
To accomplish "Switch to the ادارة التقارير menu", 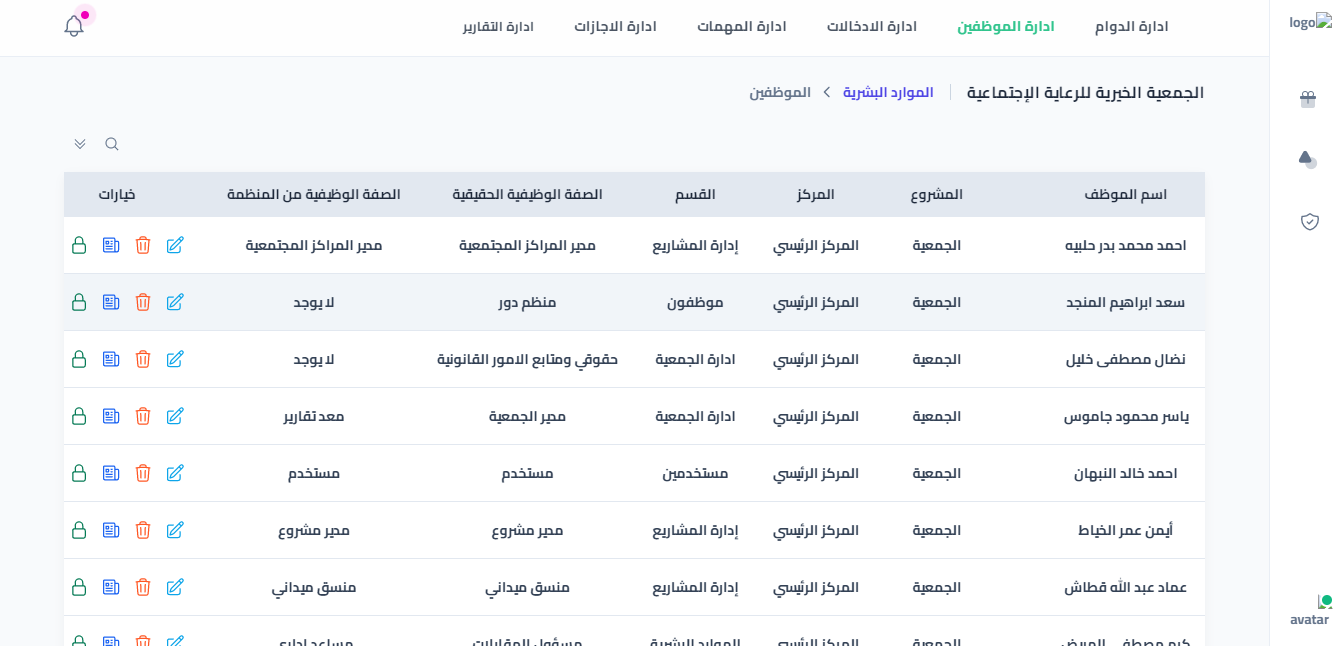I will click(x=498, y=27).
